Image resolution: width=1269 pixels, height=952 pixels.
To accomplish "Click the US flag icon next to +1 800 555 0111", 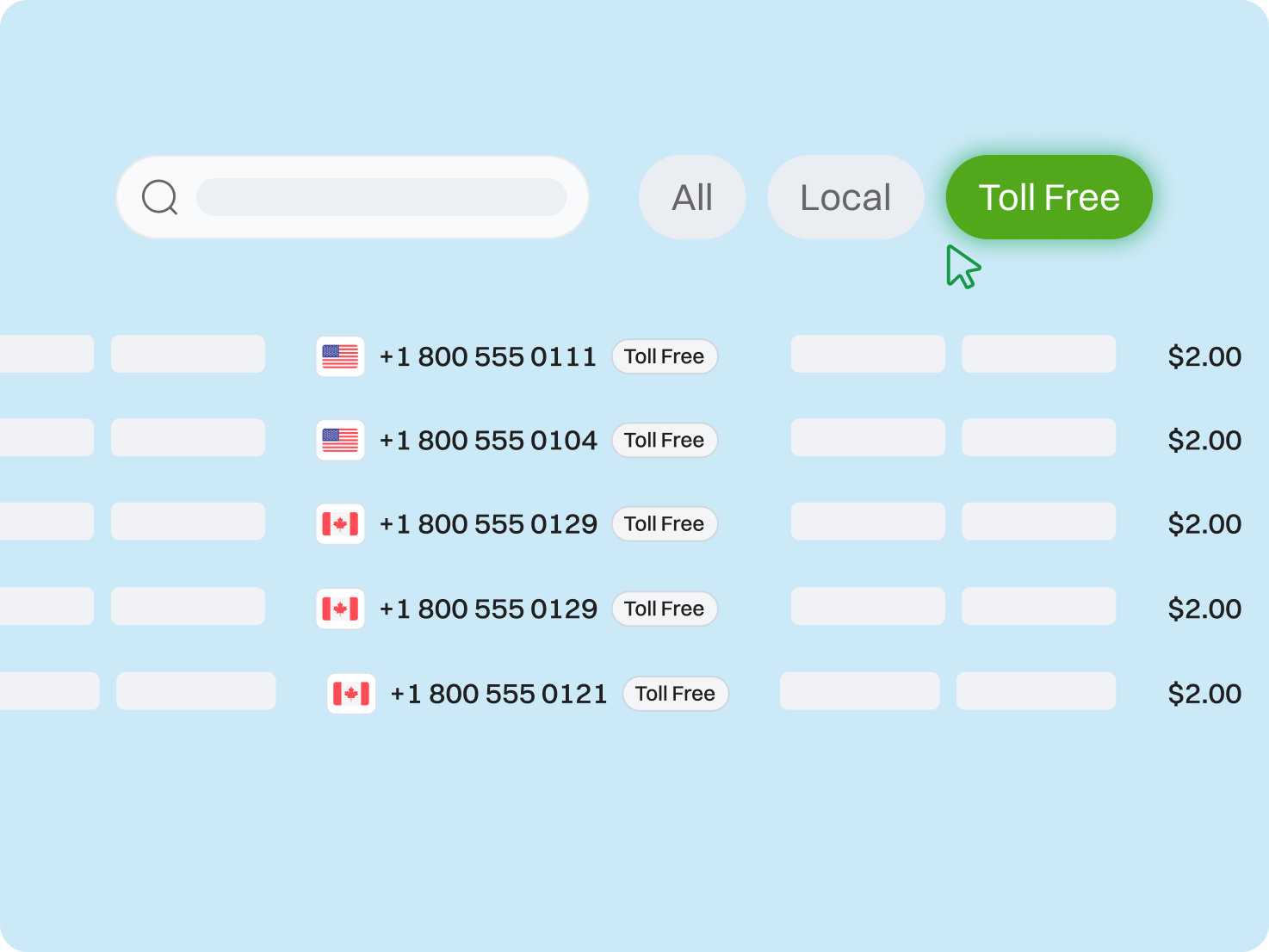I will (340, 356).
